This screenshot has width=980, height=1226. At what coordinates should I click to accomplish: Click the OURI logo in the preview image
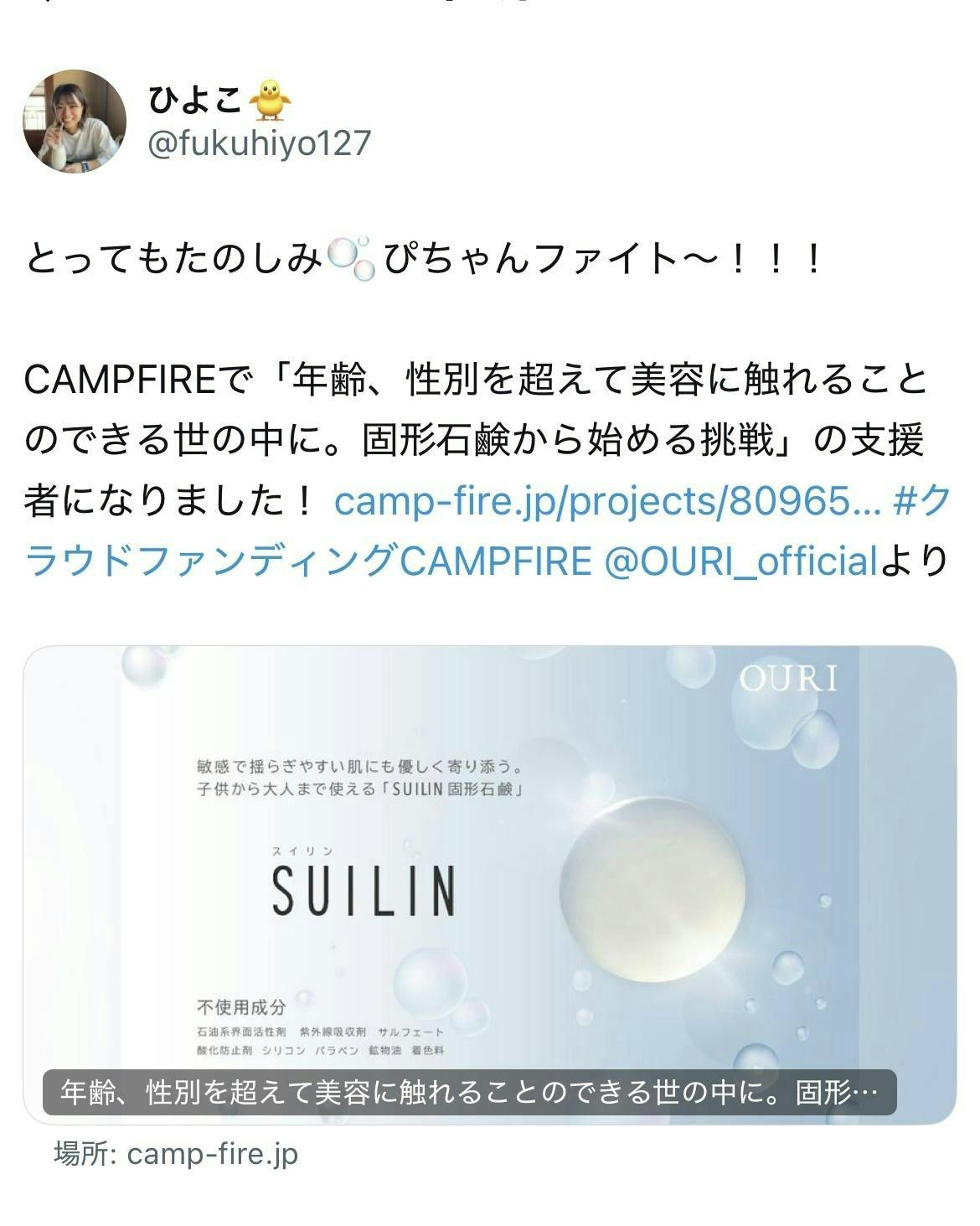789,680
